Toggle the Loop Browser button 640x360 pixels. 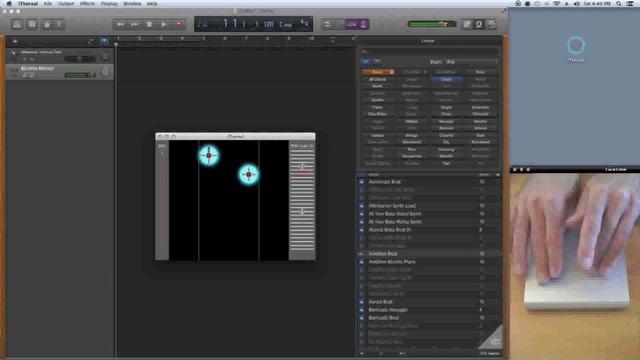click(479, 24)
